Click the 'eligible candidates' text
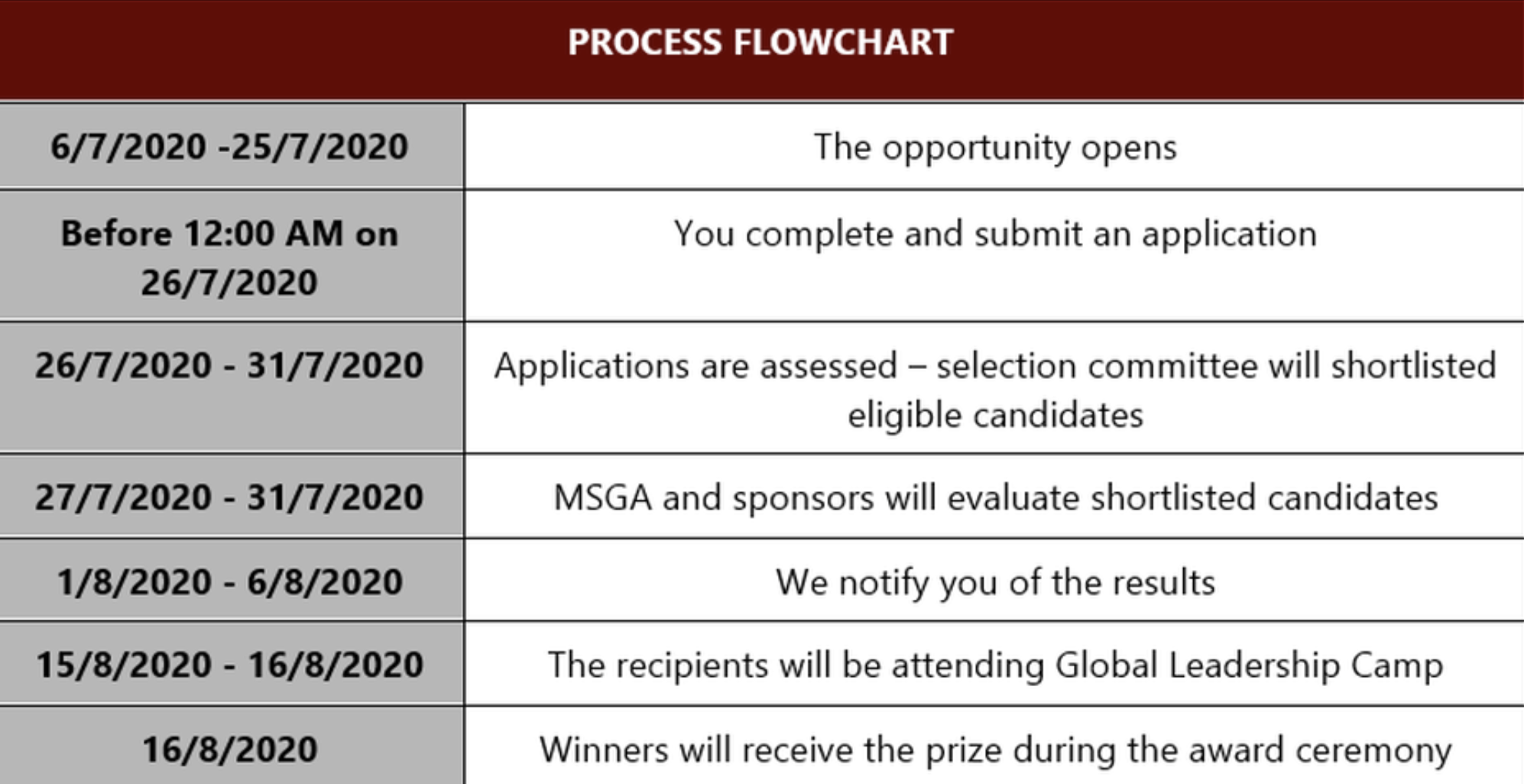The width and height of the screenshot is (1524, 784). 995,416
